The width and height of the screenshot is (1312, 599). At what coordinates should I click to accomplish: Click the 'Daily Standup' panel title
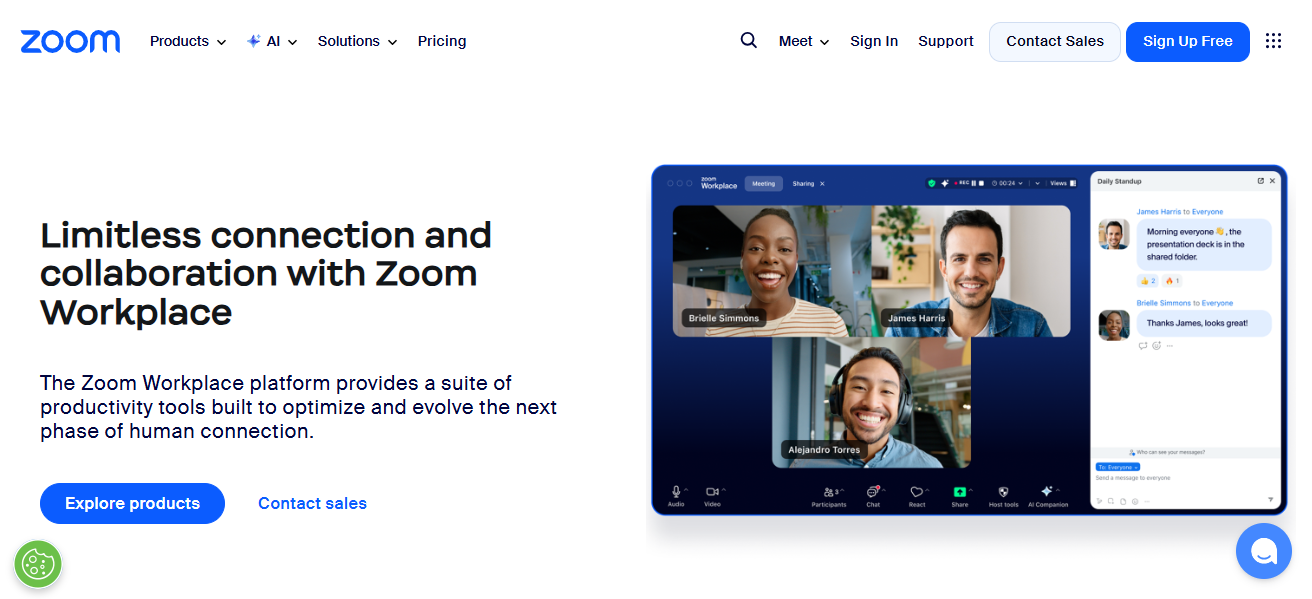(1119, 181)
